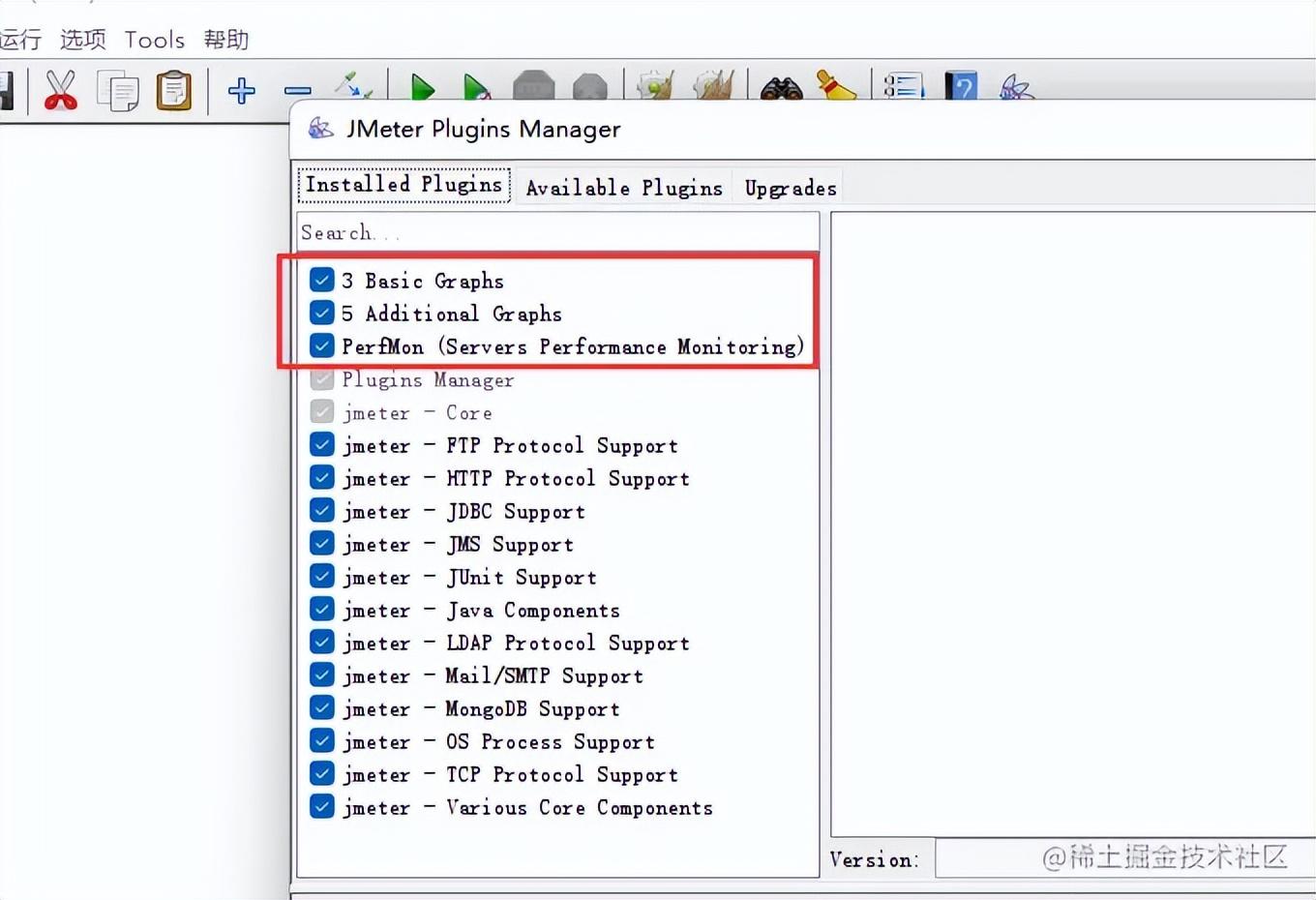The image size is (1316, 900).
Task: Click Start no pauses play icon
Action: 476,87
